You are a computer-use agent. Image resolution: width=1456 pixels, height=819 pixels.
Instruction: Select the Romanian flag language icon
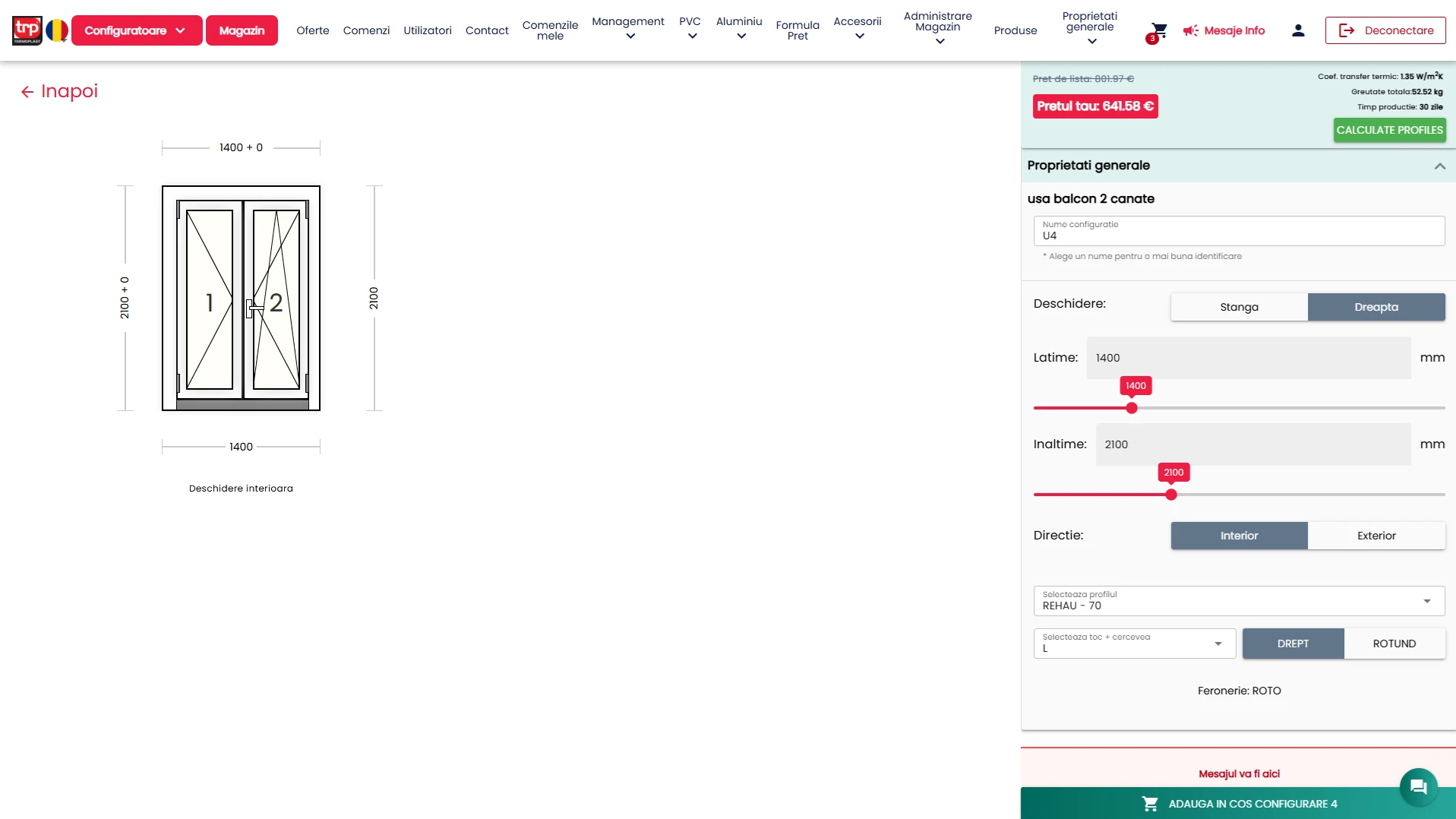click(x=57, y=30)
